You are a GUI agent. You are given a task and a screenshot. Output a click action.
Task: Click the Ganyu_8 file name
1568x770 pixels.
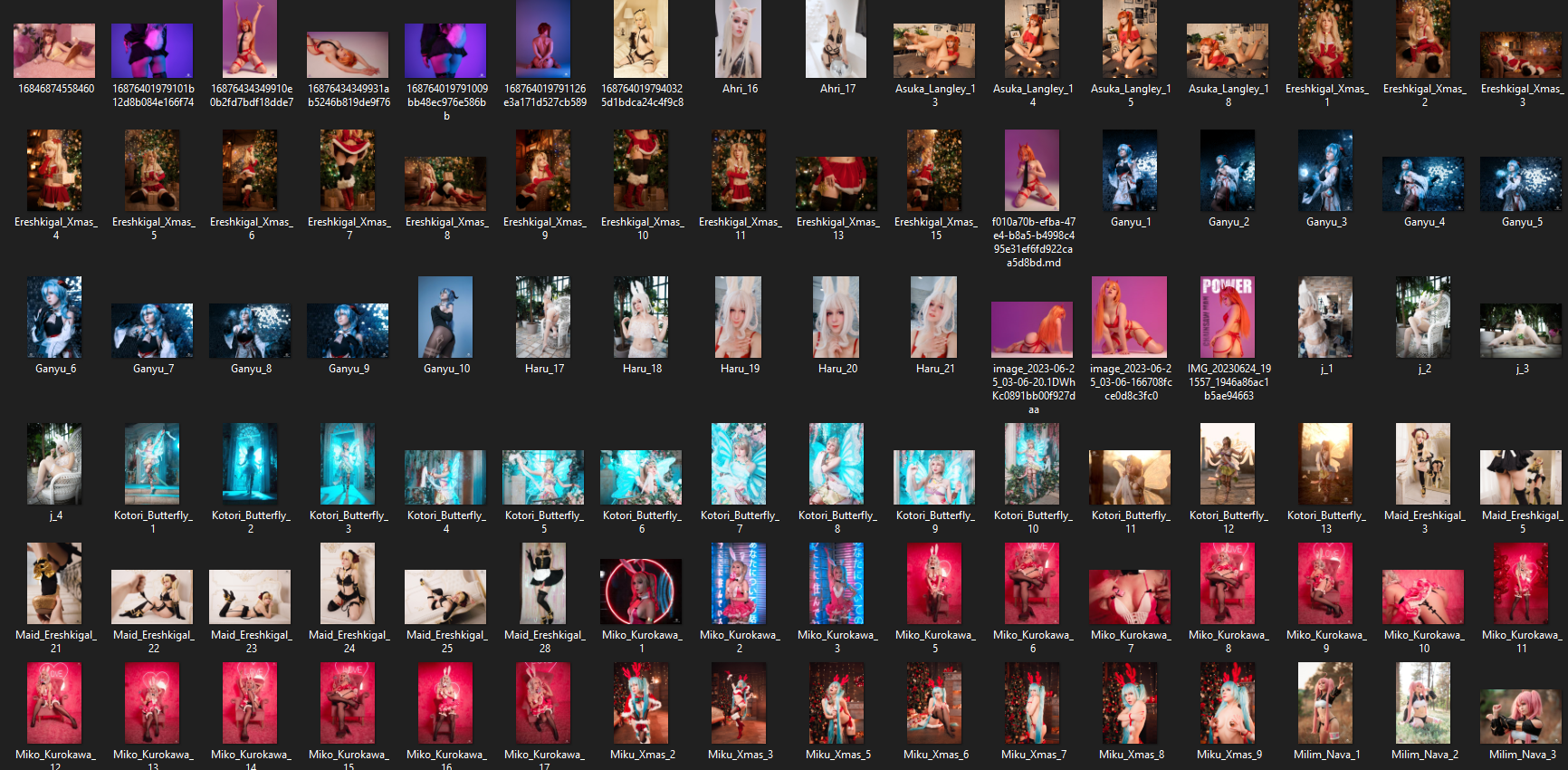[251, 369]
